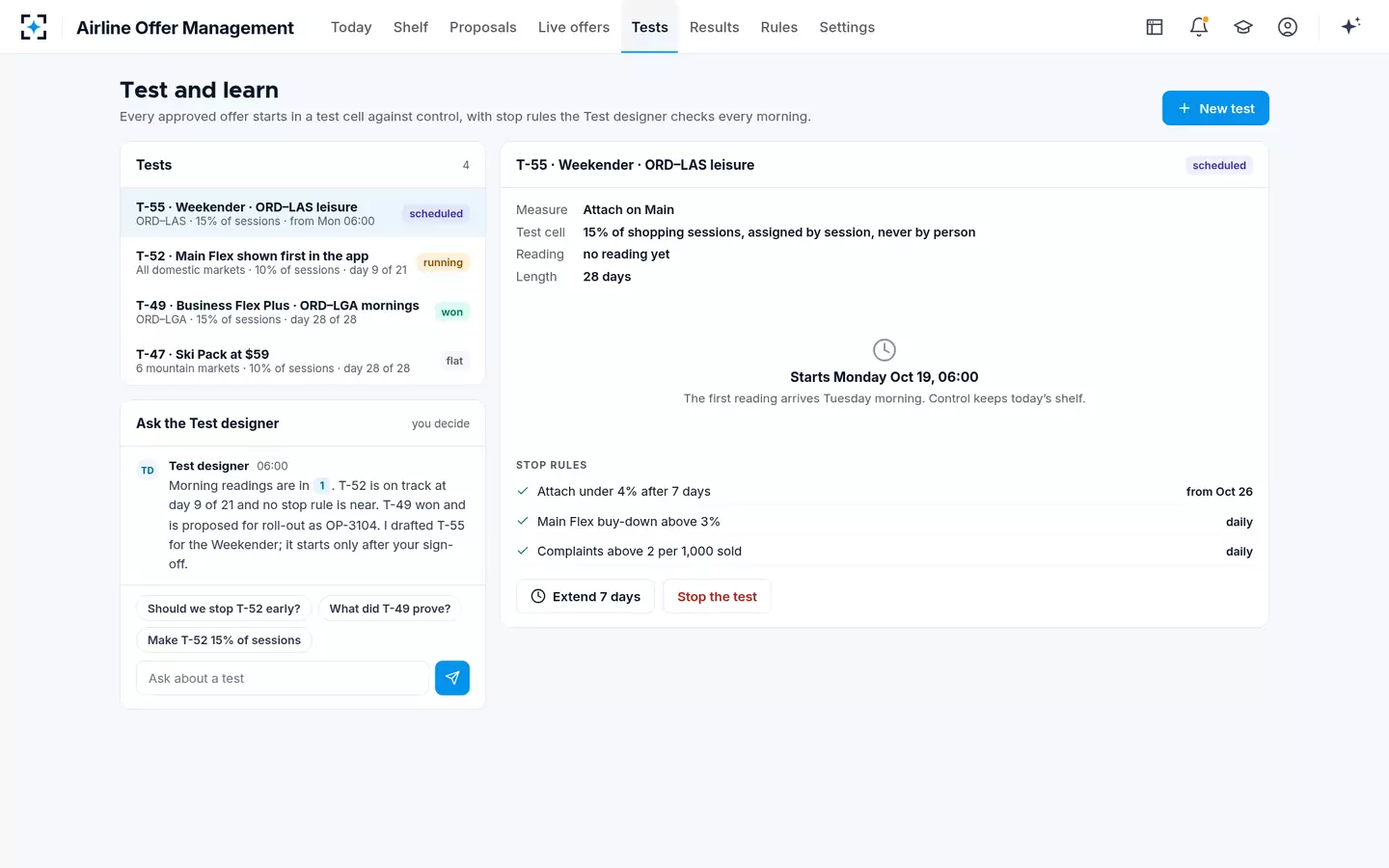Choose suggestion 'Make T-52 15% of sessions'
This screenshot has height=868, width=1389.
(224, 640)
